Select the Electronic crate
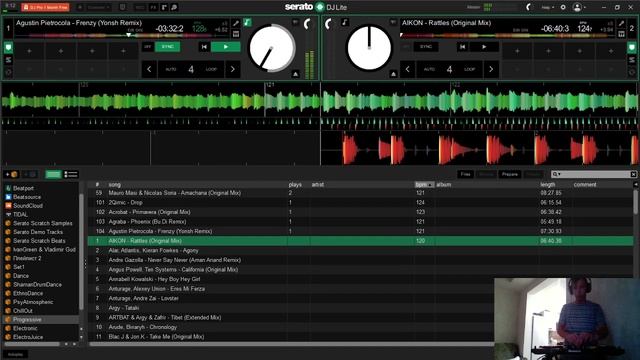The height and width of the screenshot is (360, 640). click(25, 328)
